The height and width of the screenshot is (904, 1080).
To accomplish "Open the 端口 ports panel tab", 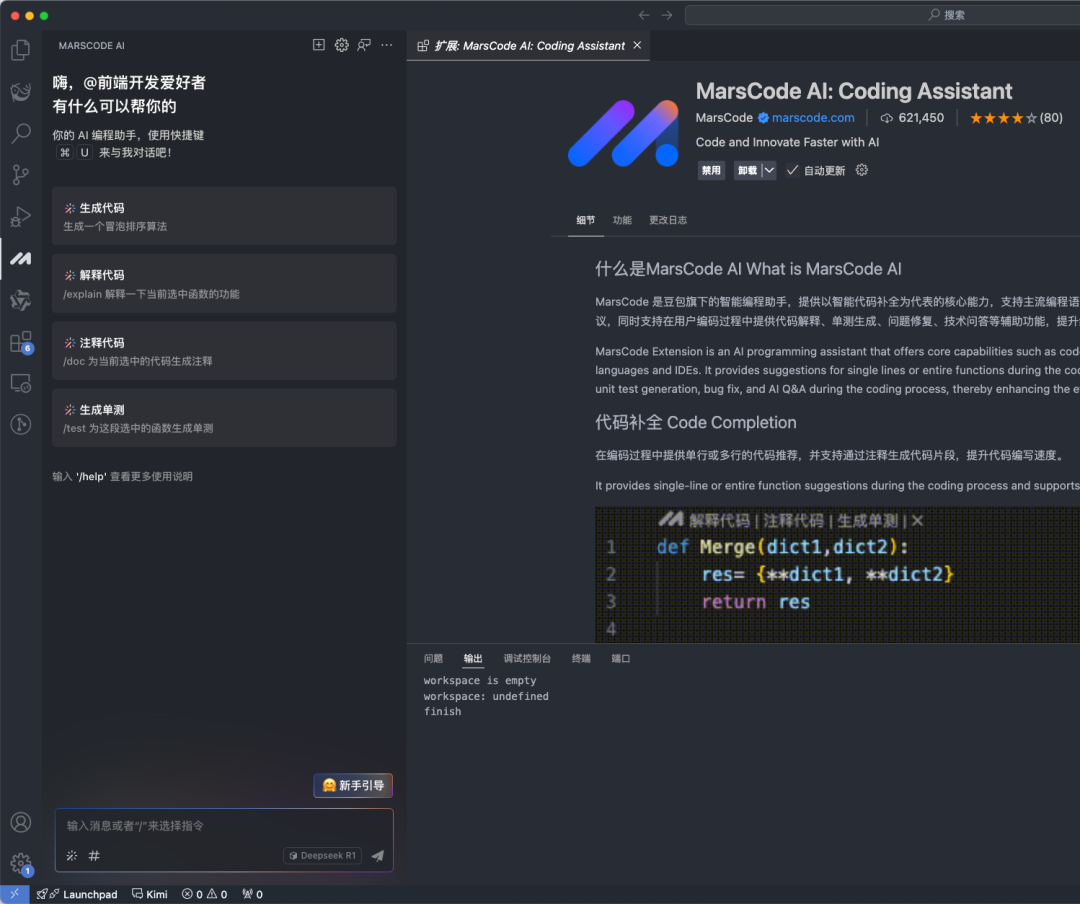I will (x=621, y=659).
